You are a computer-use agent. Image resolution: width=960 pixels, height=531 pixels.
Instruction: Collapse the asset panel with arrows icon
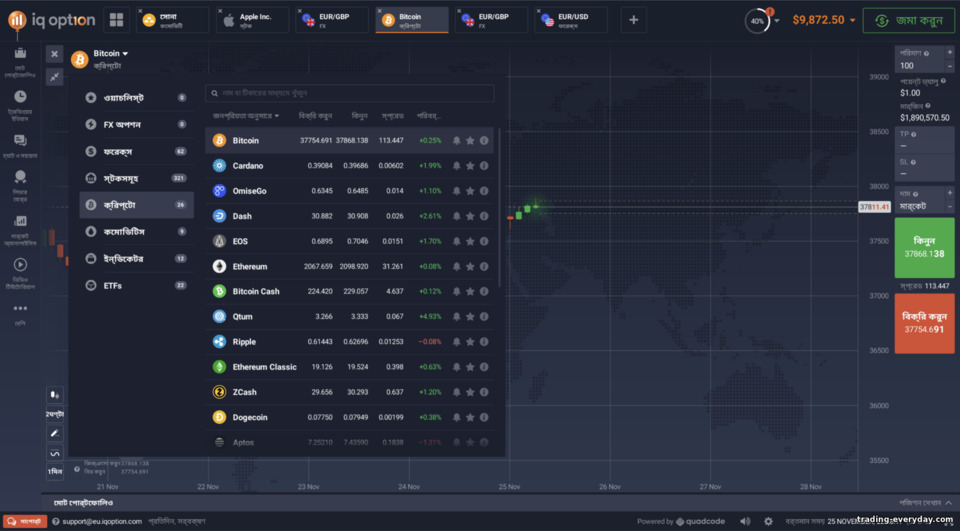click(54, 77)
